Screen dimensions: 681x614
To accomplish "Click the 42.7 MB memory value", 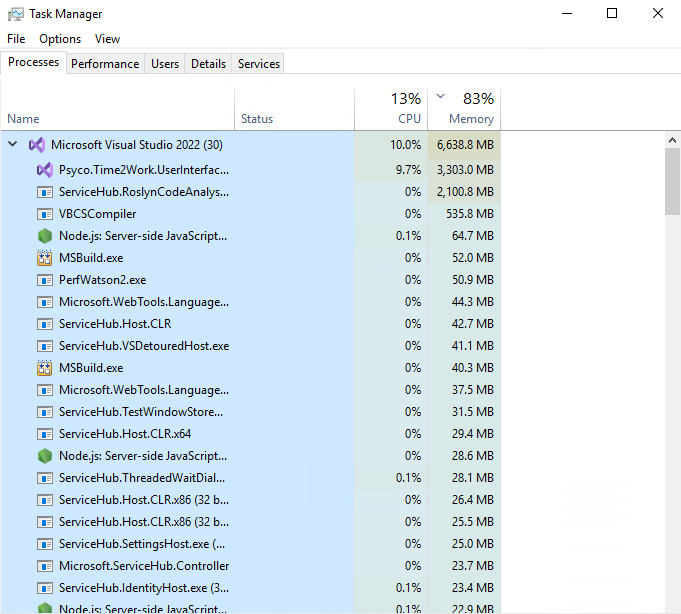I will click(473, 324).
